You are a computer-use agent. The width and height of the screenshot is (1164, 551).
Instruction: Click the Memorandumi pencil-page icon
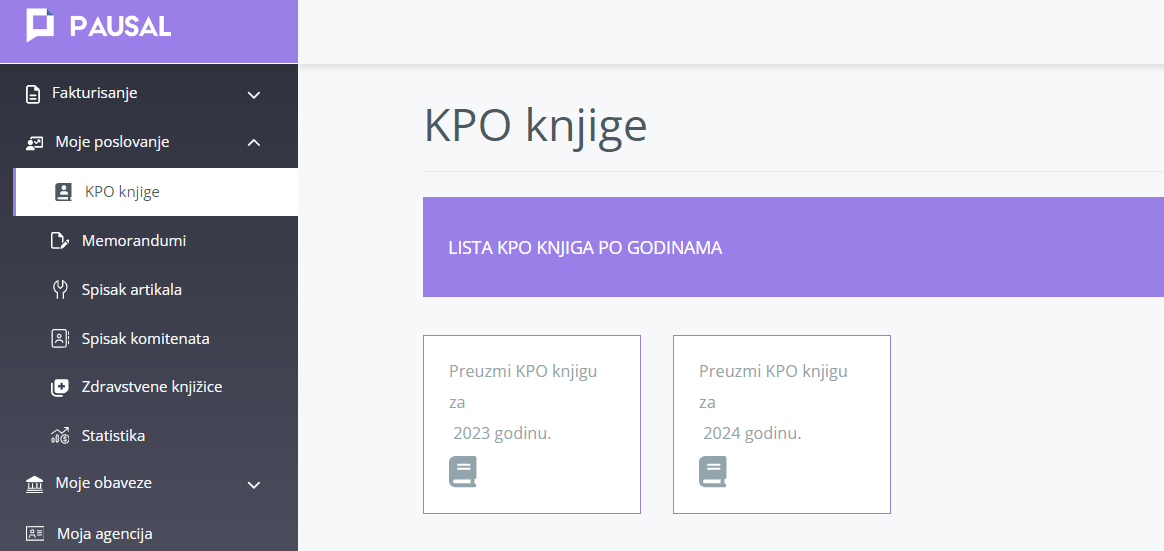[x=59, y=241]
